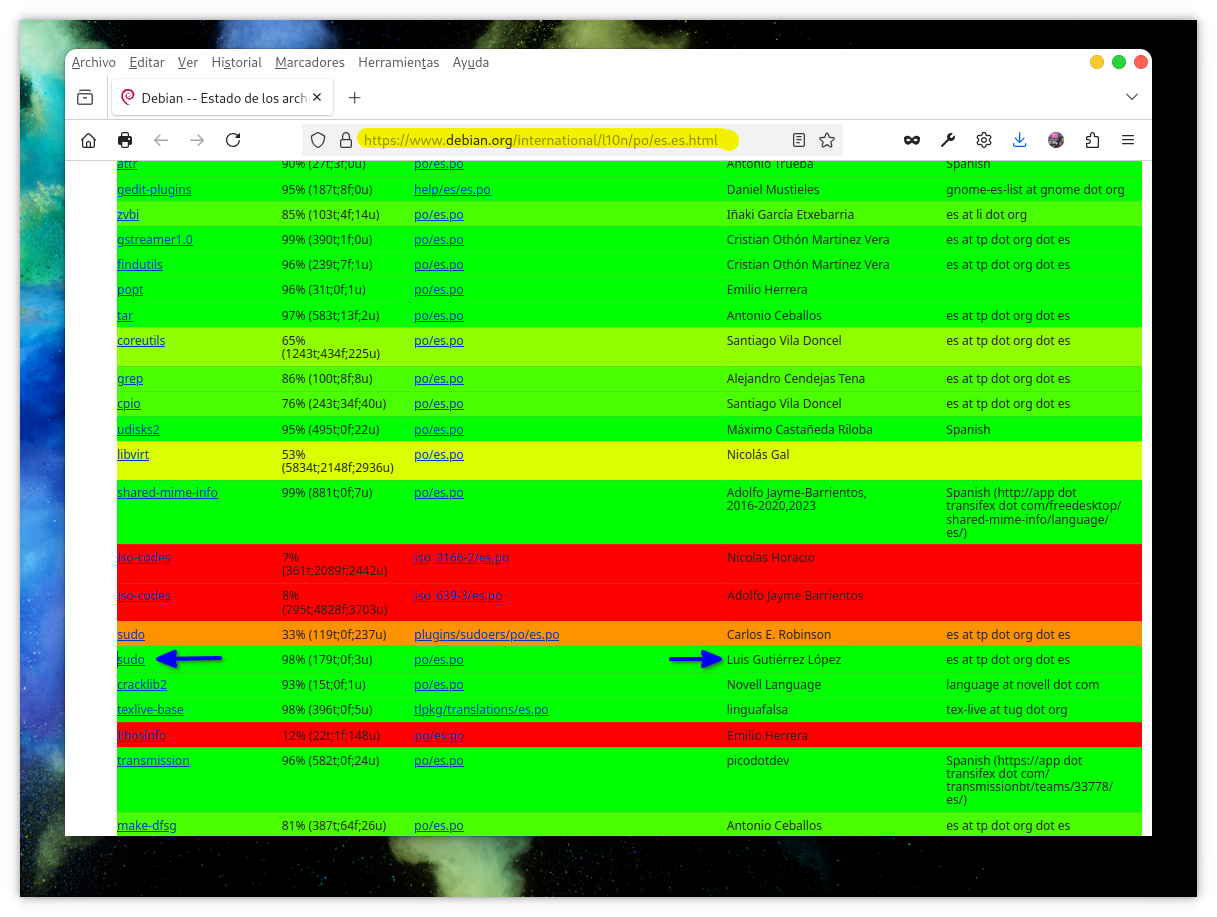Open the tlpkg/translations/es.po file link
This screenshot has height=917, width=1217.
(x=481, y=709)
